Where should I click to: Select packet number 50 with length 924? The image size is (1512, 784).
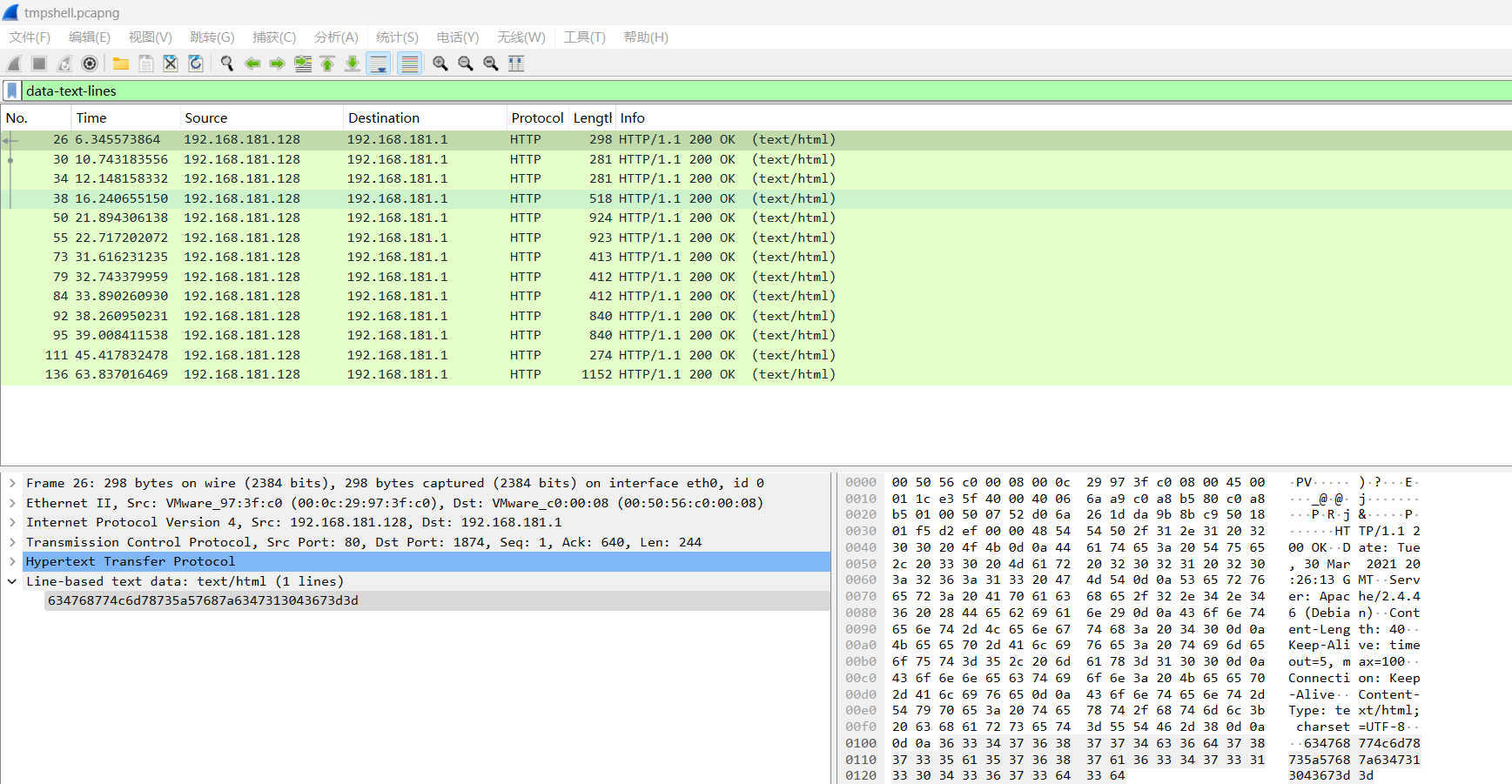[756, 218]
